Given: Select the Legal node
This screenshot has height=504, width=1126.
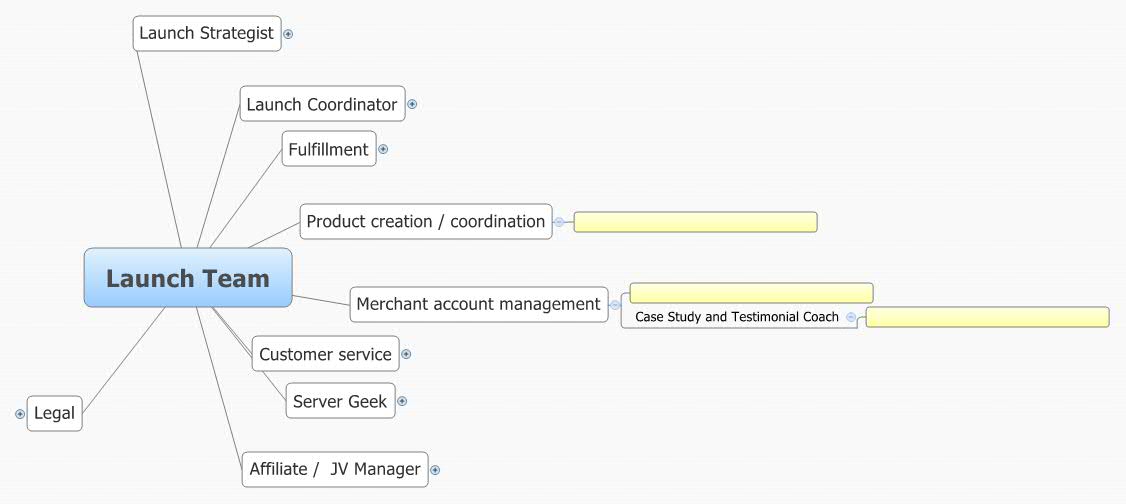Looking at the screenshot, I should (54, 414).
